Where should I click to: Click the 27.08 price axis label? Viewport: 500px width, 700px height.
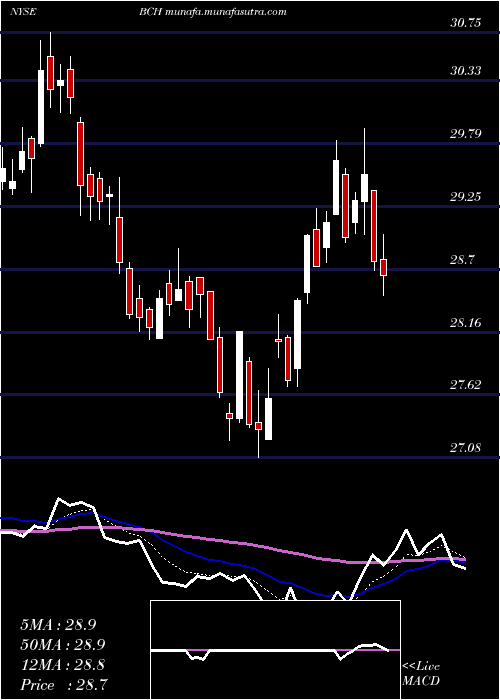click(x=466, y=447)
